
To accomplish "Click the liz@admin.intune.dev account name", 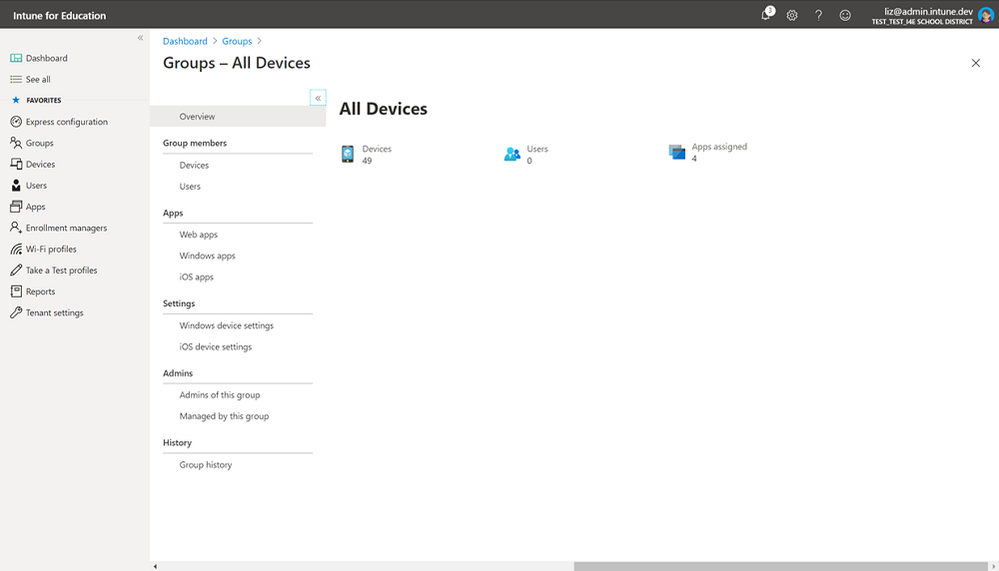I will tap(928, 11).
